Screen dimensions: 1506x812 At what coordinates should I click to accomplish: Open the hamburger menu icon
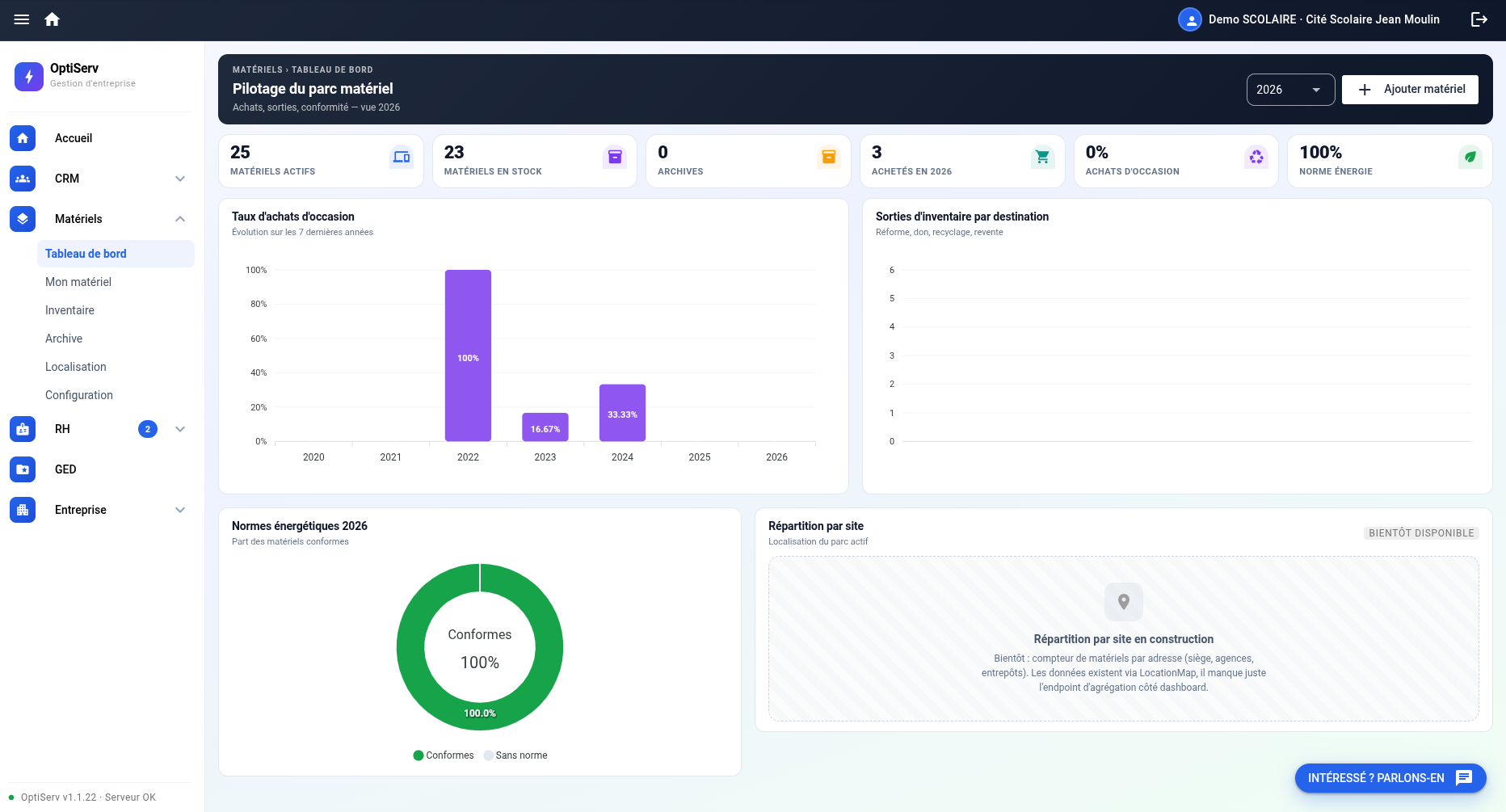[x=22, y=19]
